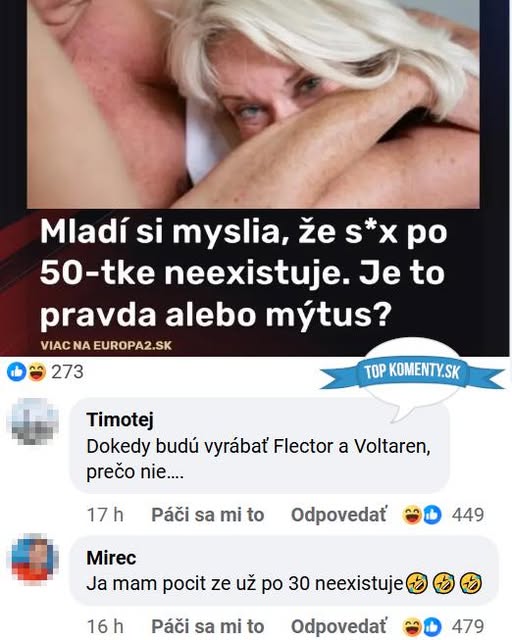This screenshot has height=640, width=512.
Task: Open Mirec's profile name
Action: 111,558
